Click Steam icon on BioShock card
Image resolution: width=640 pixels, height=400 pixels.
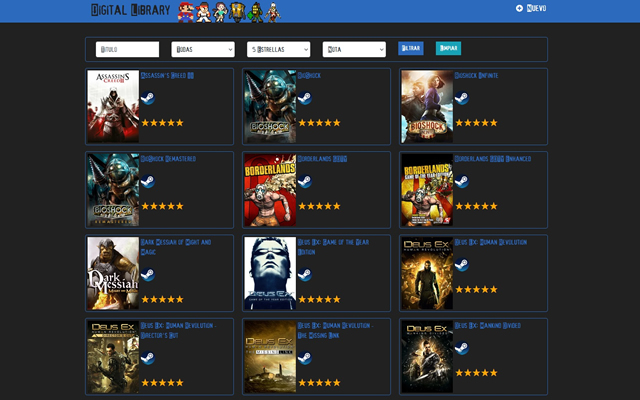(x=305, y=98)
